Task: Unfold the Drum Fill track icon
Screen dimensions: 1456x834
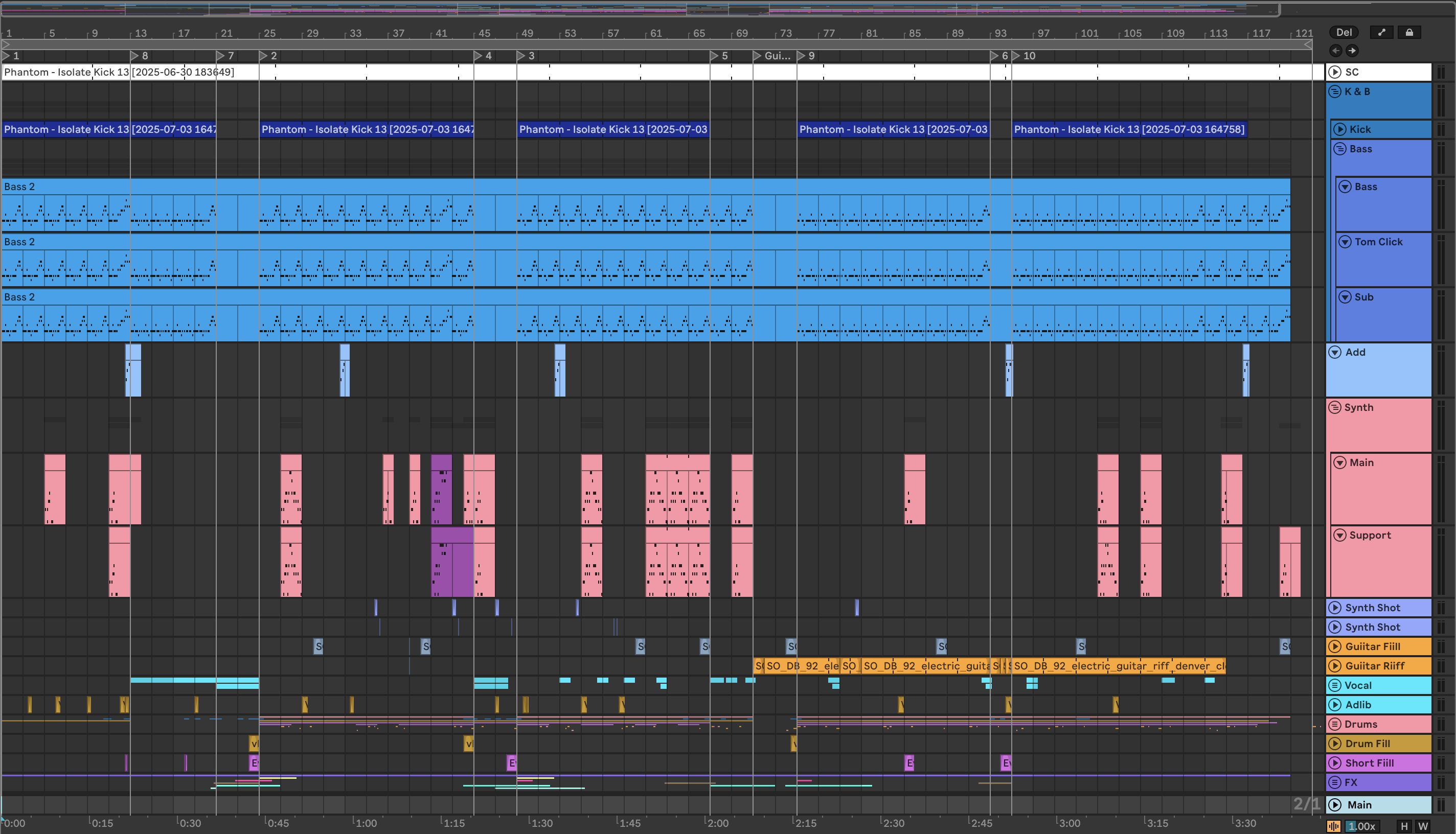Action: 1335,744
